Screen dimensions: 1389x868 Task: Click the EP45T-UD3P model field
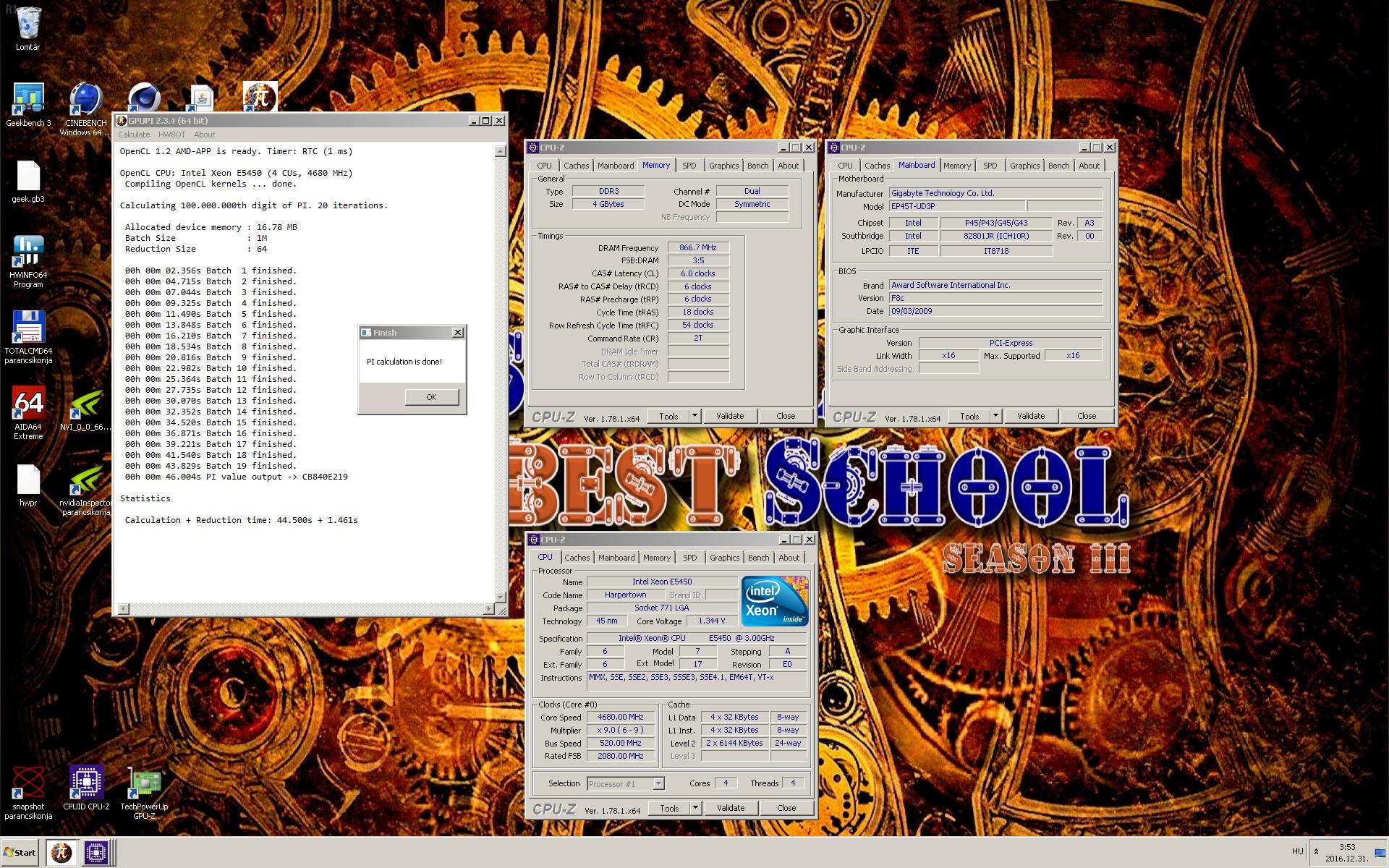[956, 206]
